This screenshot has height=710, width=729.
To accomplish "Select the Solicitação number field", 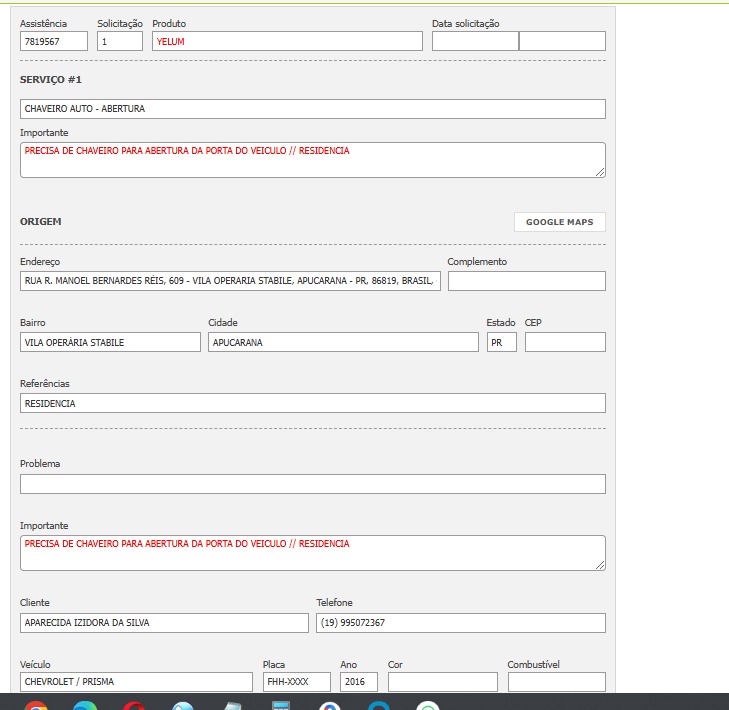I will (119, 41).
